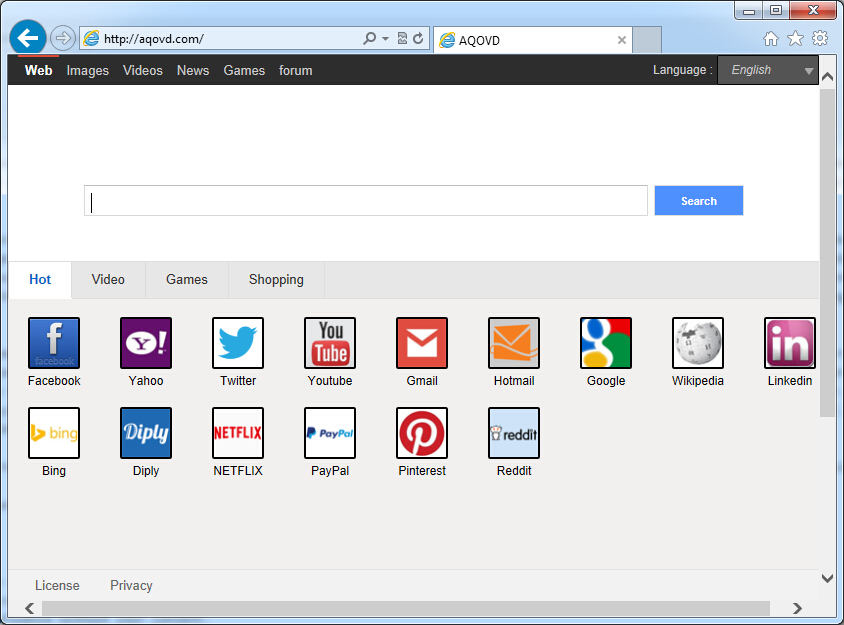844x625 pixels.
Task: Switch to the Video tab
Action: (x=108, y=280)
